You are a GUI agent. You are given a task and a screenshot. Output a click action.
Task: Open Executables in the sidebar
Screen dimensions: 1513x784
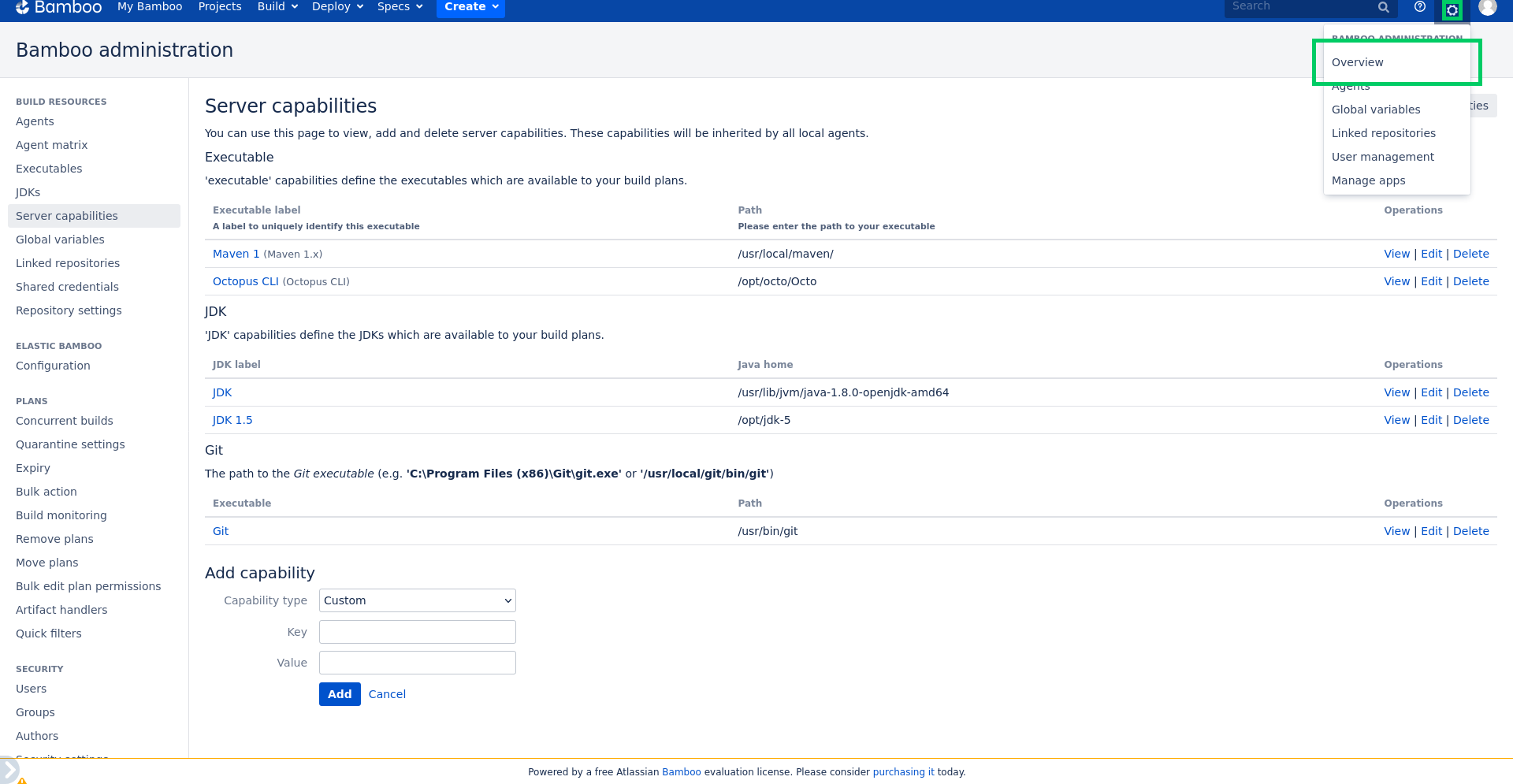49,169
